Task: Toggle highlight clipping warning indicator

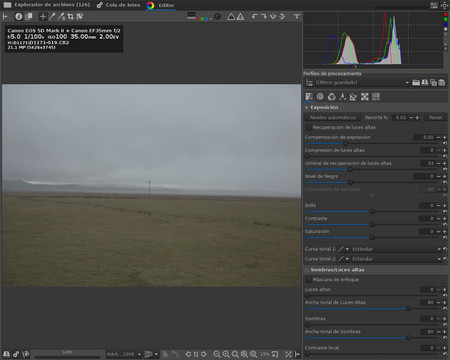Action: click(x=240, y=16)
